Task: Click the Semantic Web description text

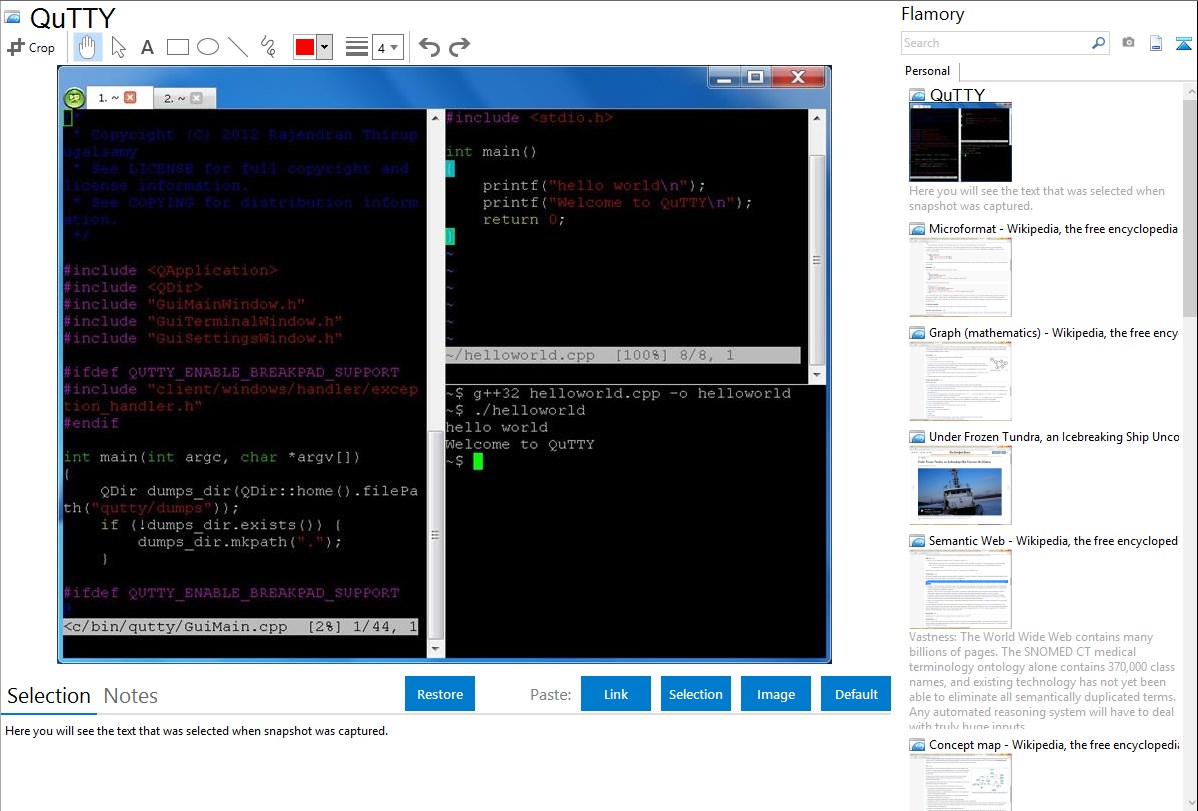Action: pyautogui.click(x=1042, y=682)
